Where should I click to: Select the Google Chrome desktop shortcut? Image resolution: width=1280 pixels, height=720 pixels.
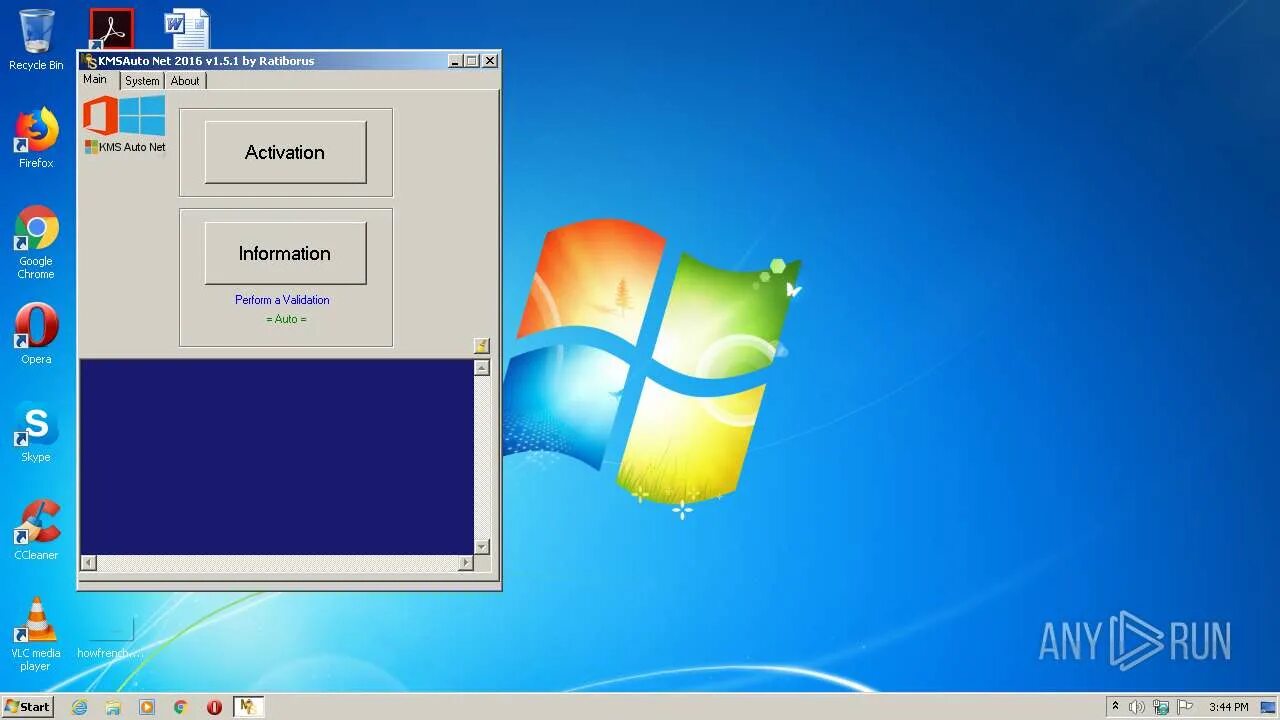(x=36, y=242)
